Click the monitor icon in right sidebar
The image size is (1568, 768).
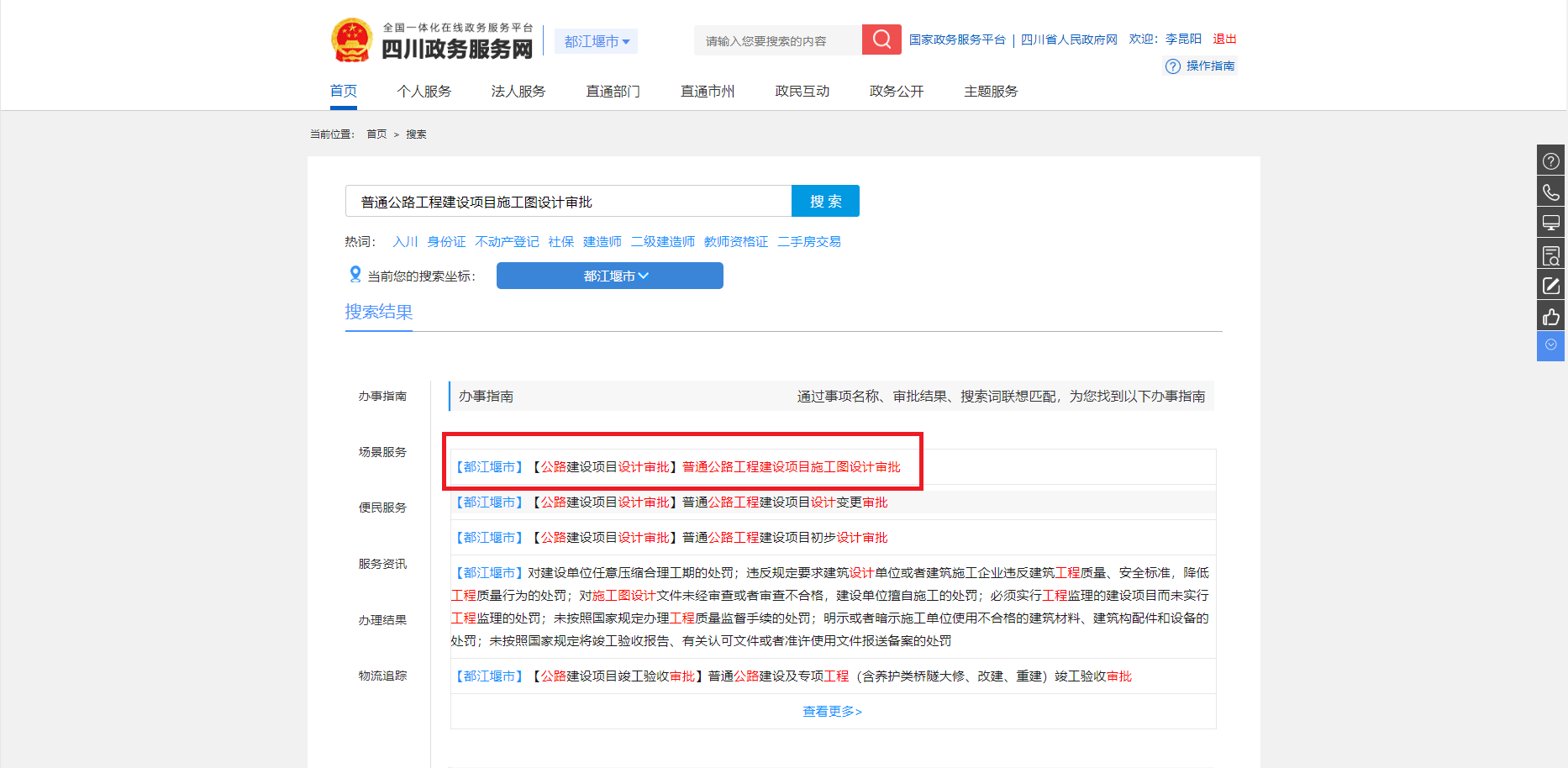(x=1550, y=223)
